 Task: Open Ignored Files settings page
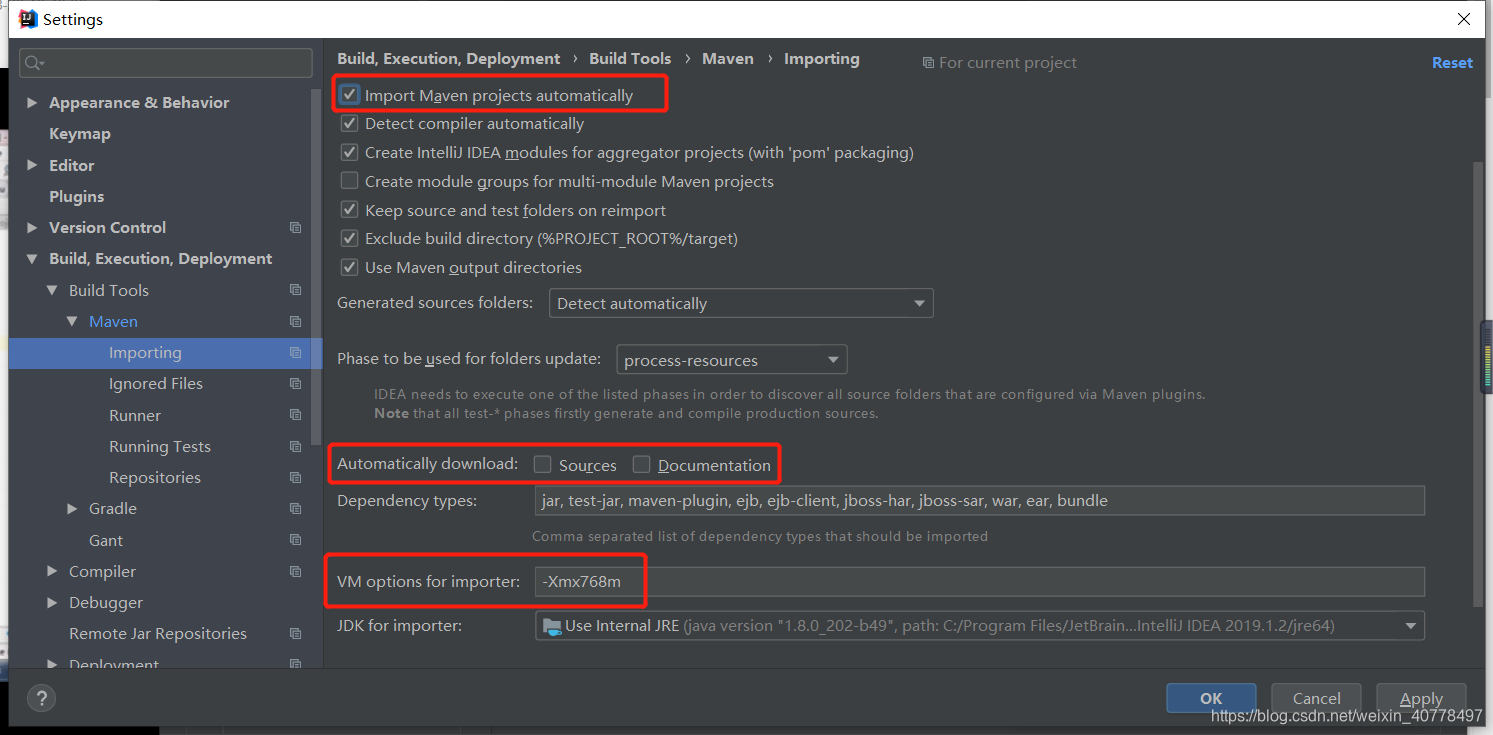[x=156, y=384]
